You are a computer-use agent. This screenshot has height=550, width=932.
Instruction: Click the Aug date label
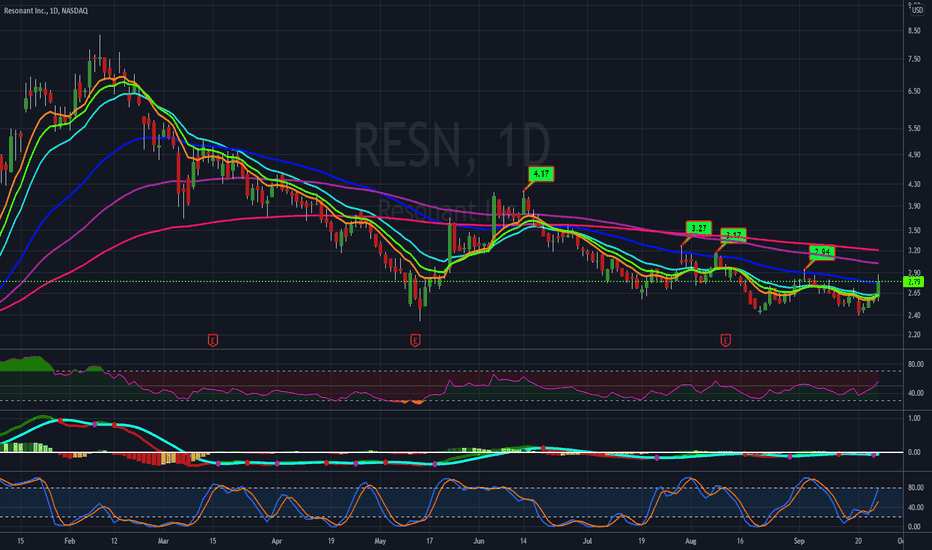coord(691,541)
